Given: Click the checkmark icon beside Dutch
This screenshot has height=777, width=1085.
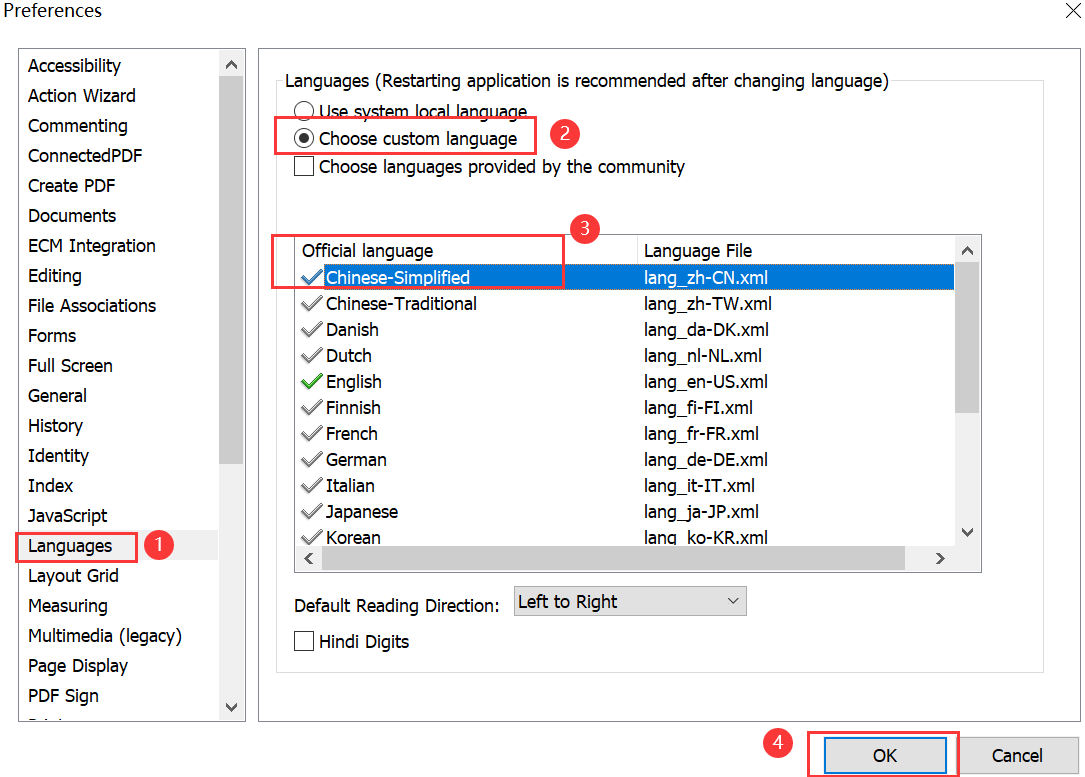Looking at the screenshot, I should pos(312,356).
